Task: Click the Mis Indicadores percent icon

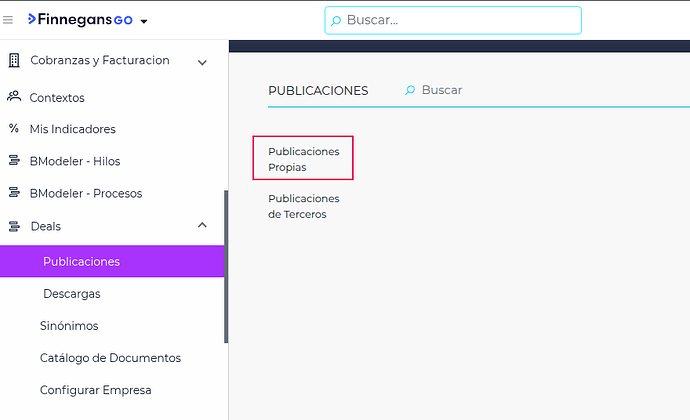Action: [x=14, y=129]
